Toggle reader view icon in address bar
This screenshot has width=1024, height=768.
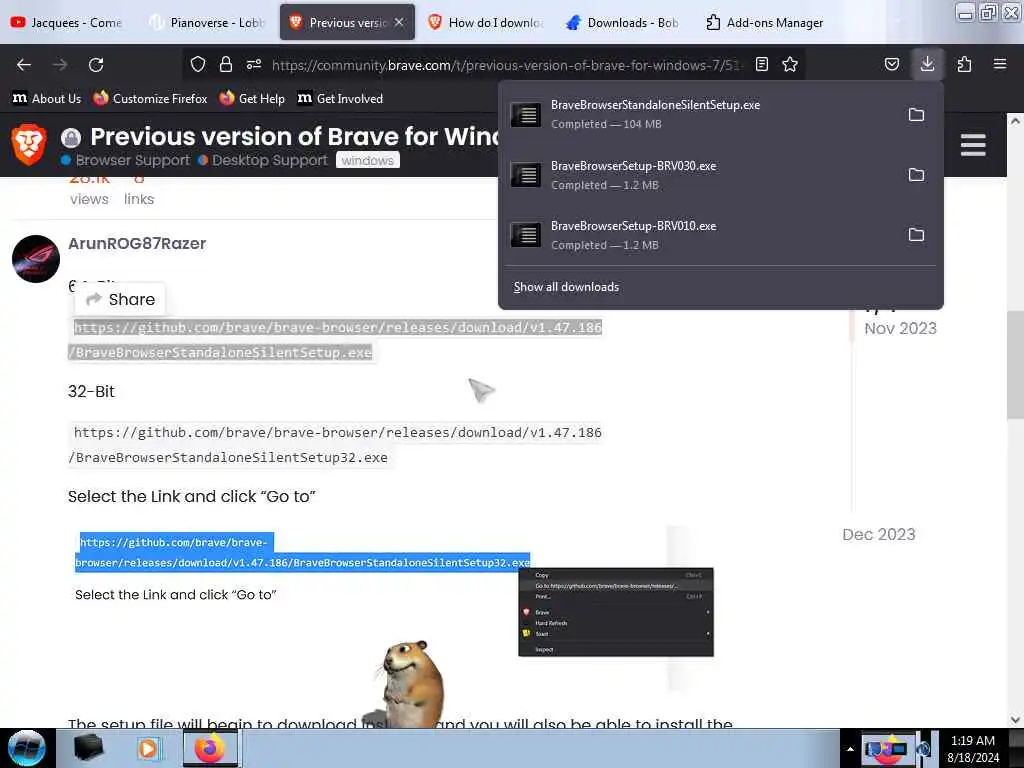click(x=761, y=64)
